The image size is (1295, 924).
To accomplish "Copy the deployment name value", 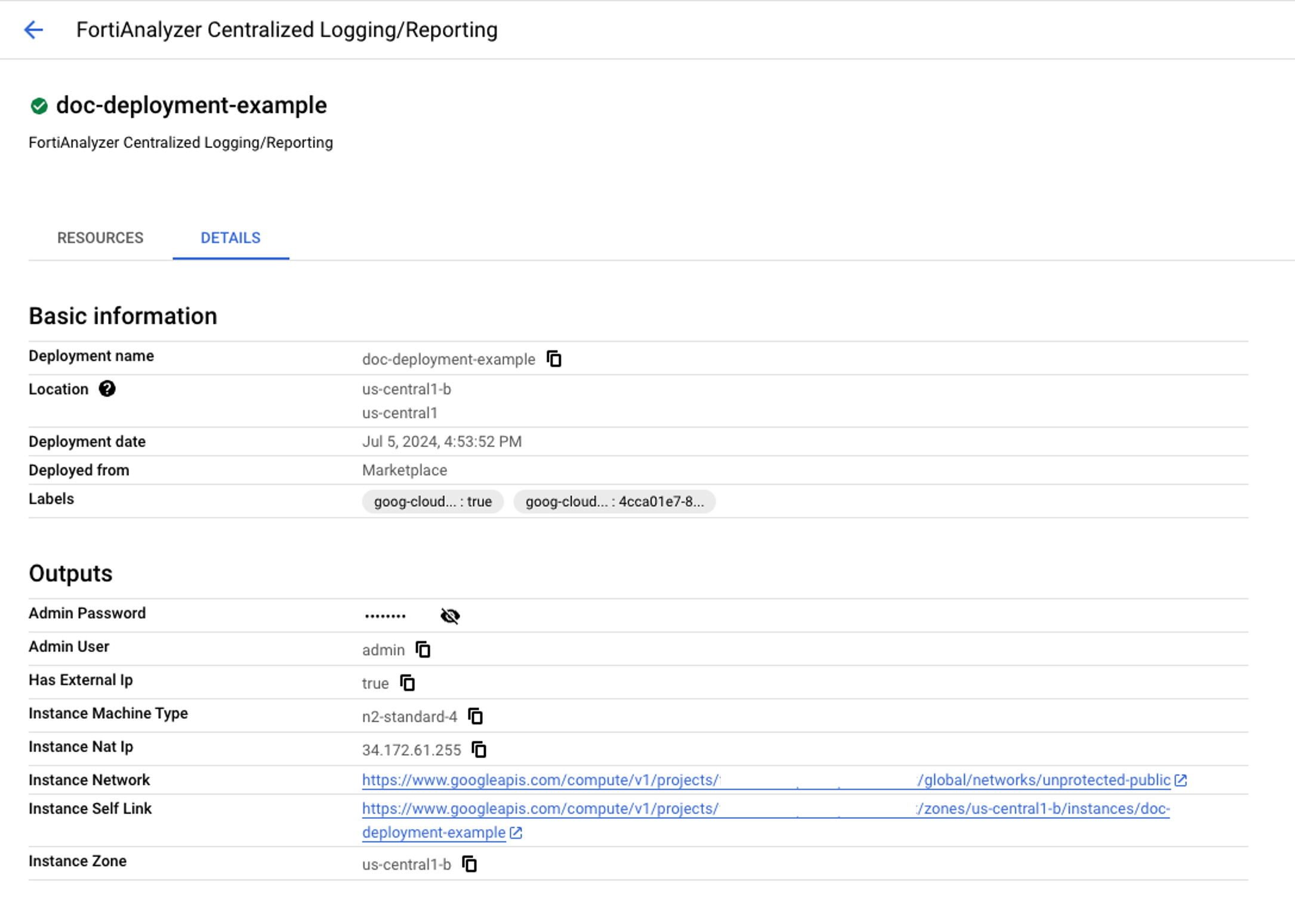I will (554, 359).
